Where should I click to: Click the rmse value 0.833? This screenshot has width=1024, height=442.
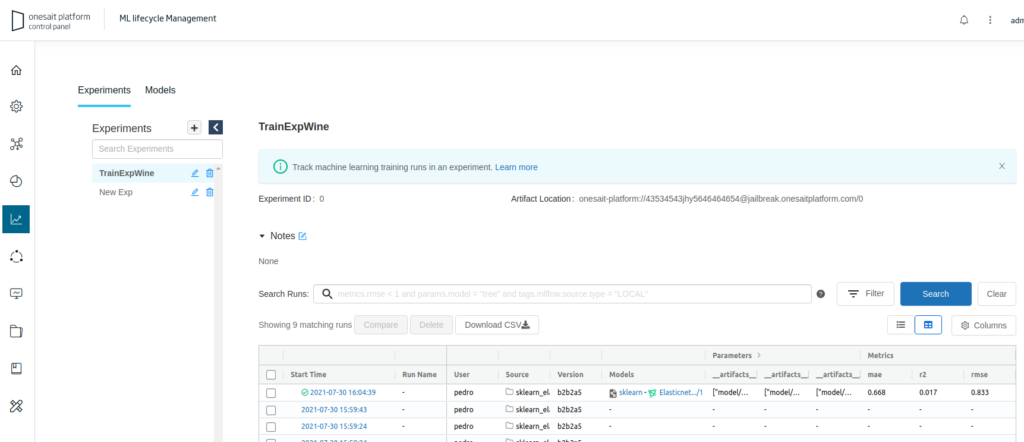(x=981, y=392)
